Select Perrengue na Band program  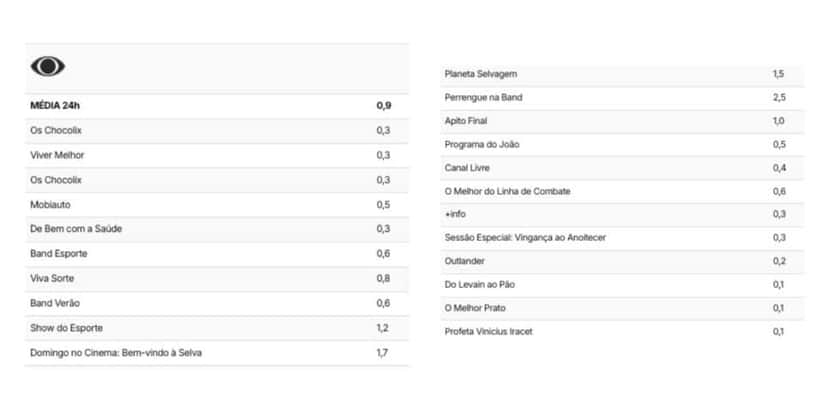pyautogui.click(x=623, y=98)
